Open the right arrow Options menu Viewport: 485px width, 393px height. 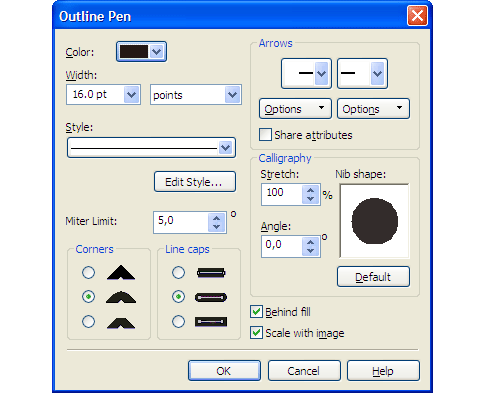[373, 109]
